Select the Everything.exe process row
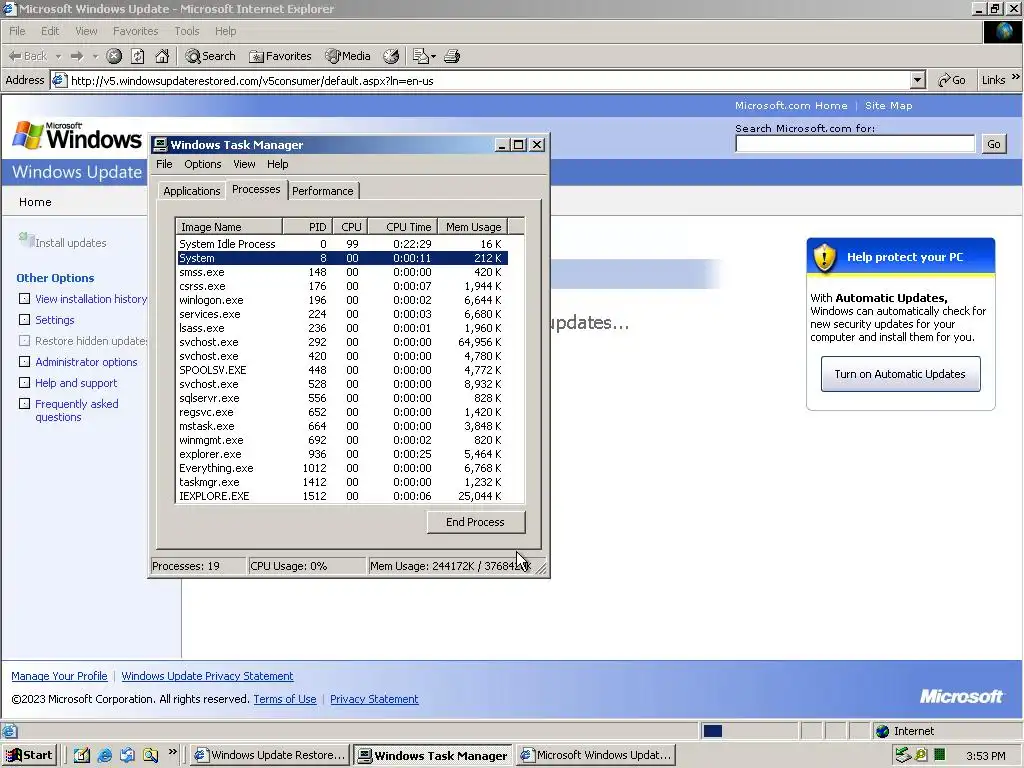 [x=342, y=468]
